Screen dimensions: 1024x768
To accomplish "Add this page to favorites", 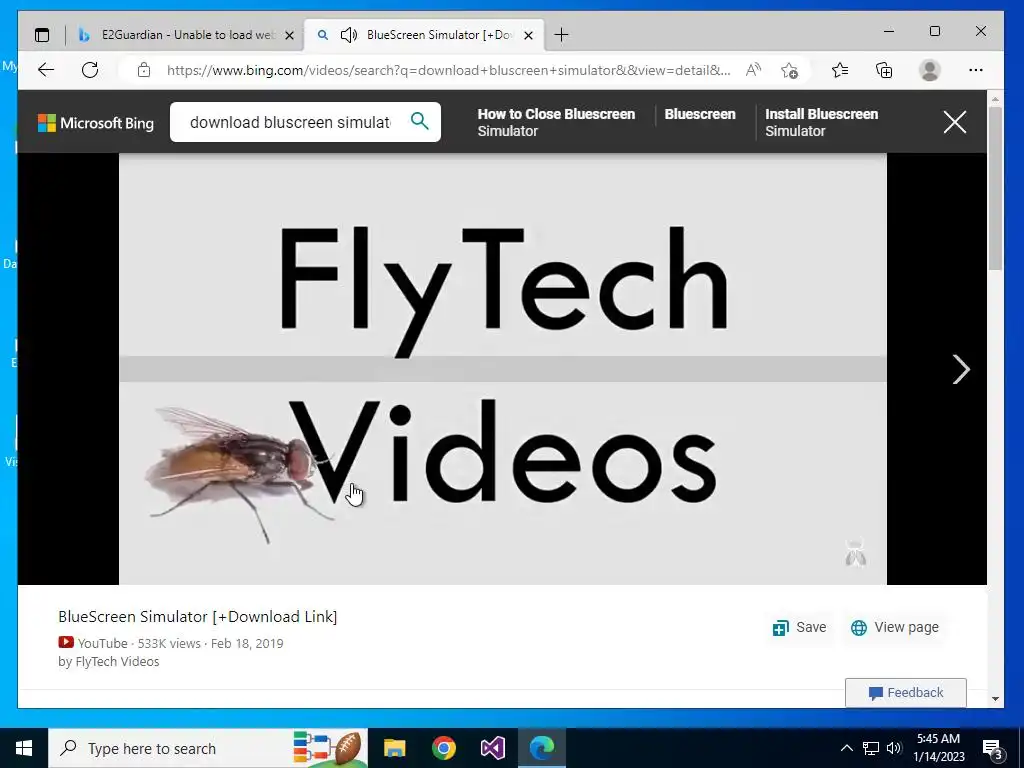I will 789,70.
